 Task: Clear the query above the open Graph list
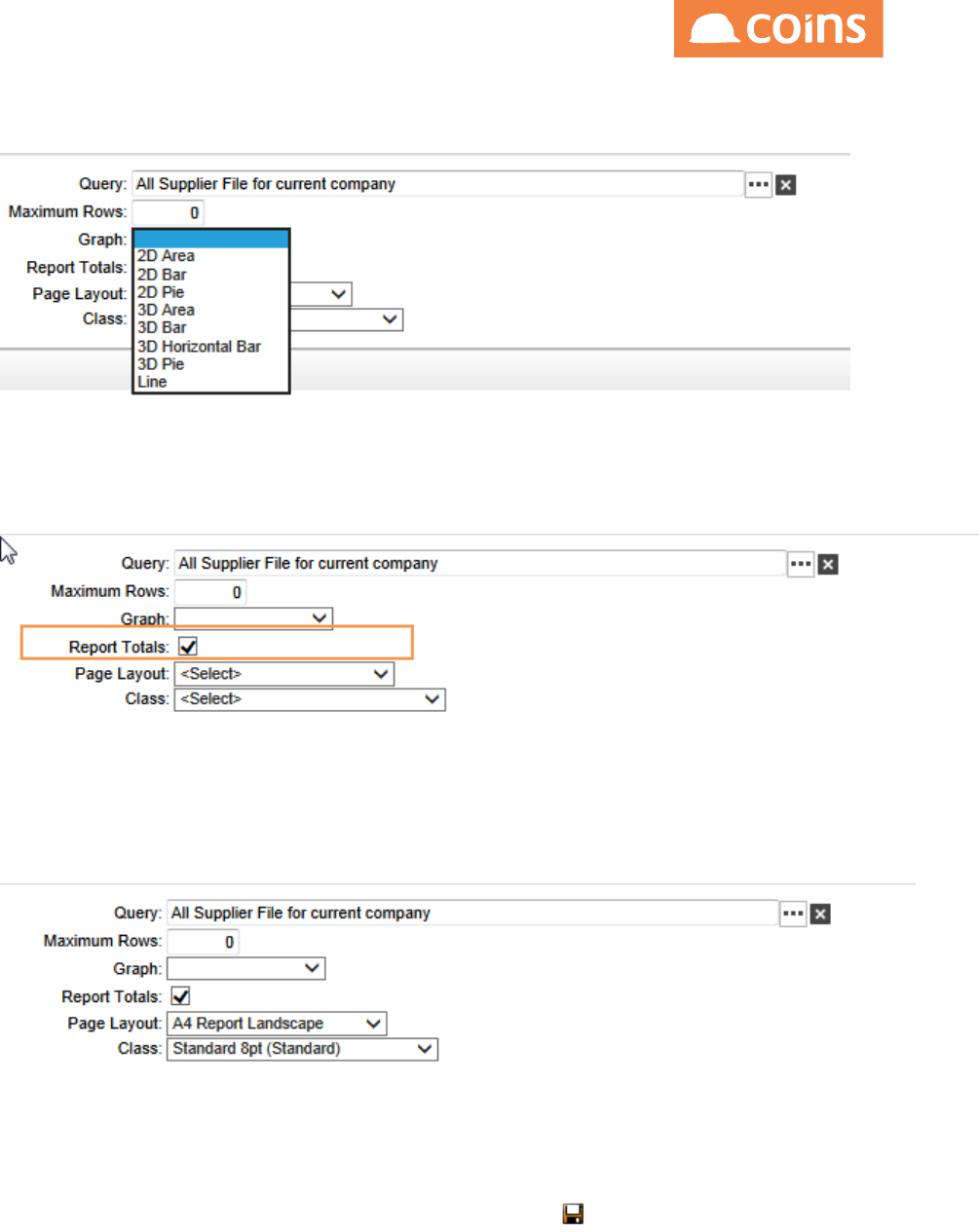click(x=786, y=185)
